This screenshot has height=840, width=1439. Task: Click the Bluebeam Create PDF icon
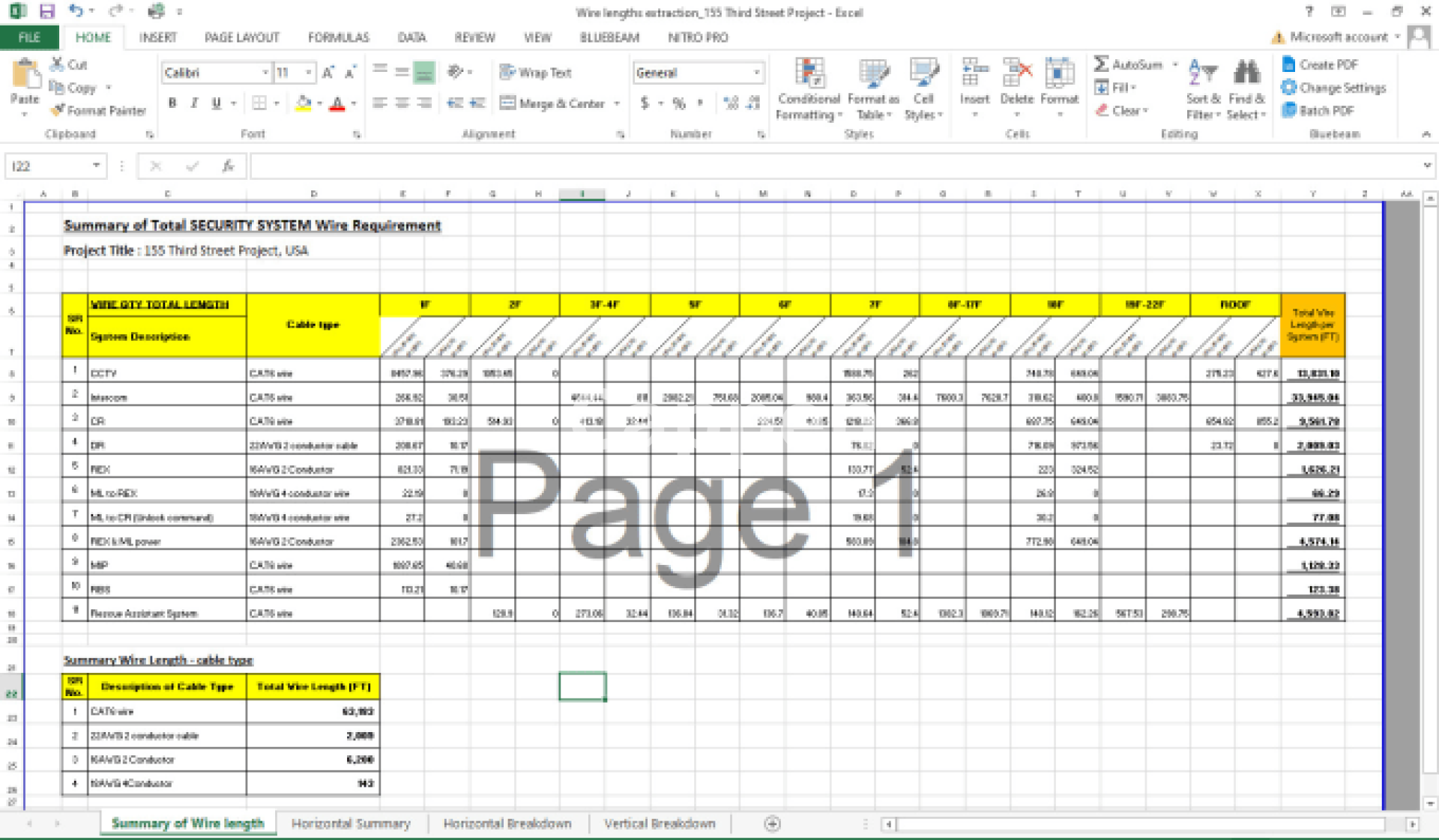pos(1289,64)
